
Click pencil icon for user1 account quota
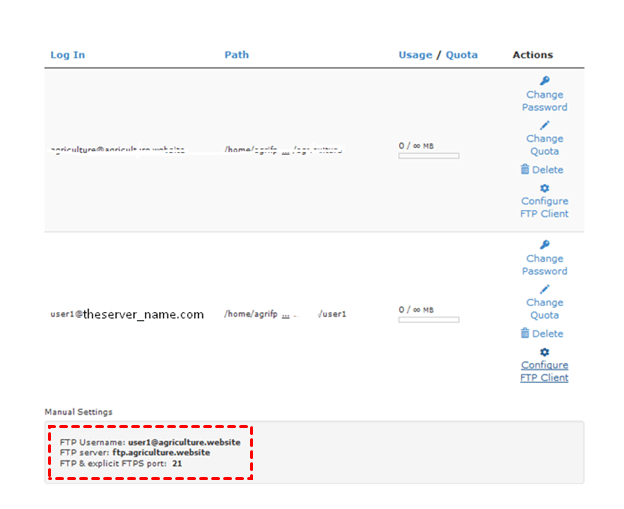pos(544,289)
